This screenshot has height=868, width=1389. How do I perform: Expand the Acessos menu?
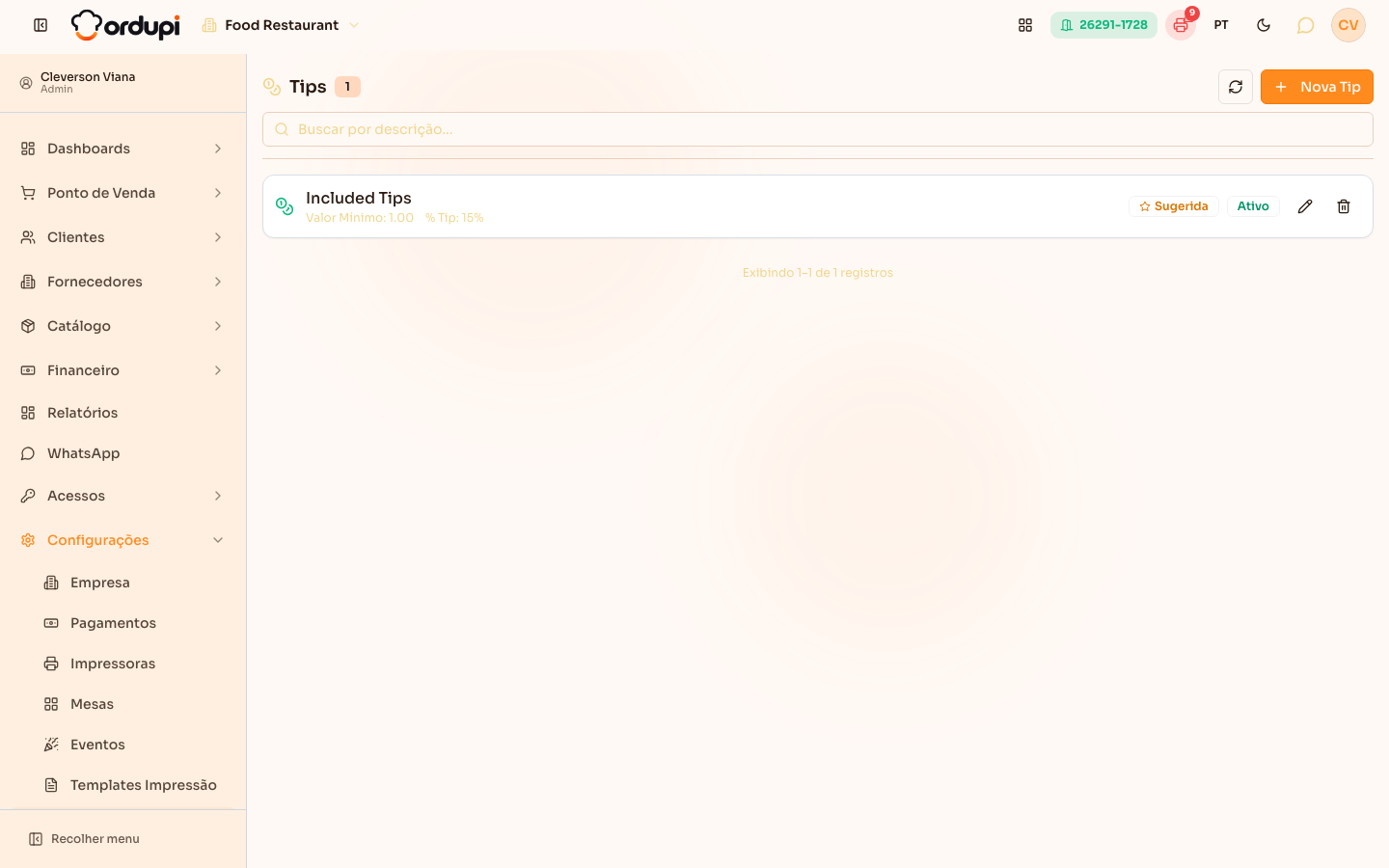[x=123, y=496]
